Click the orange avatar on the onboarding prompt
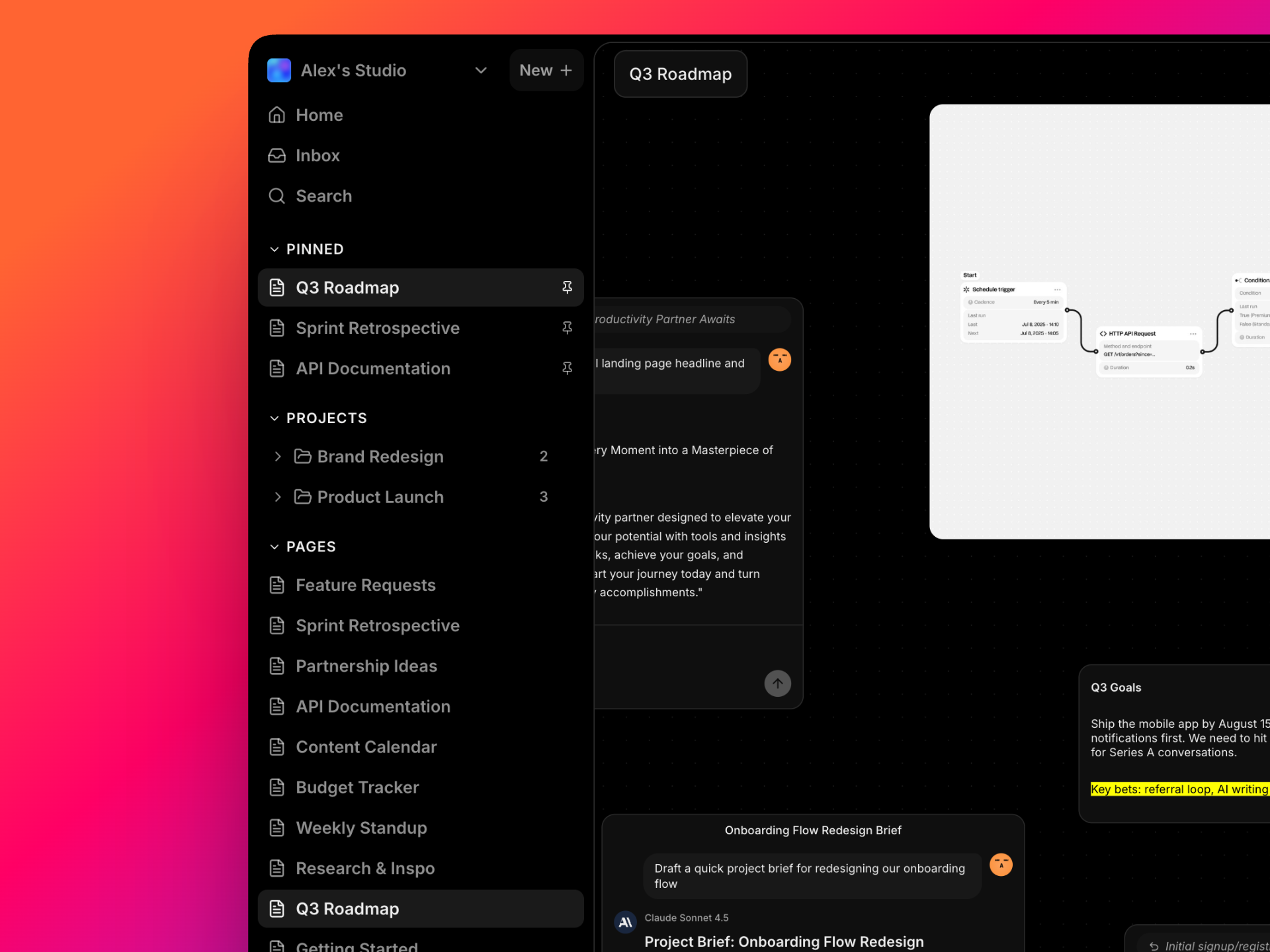 (1000, 864)
